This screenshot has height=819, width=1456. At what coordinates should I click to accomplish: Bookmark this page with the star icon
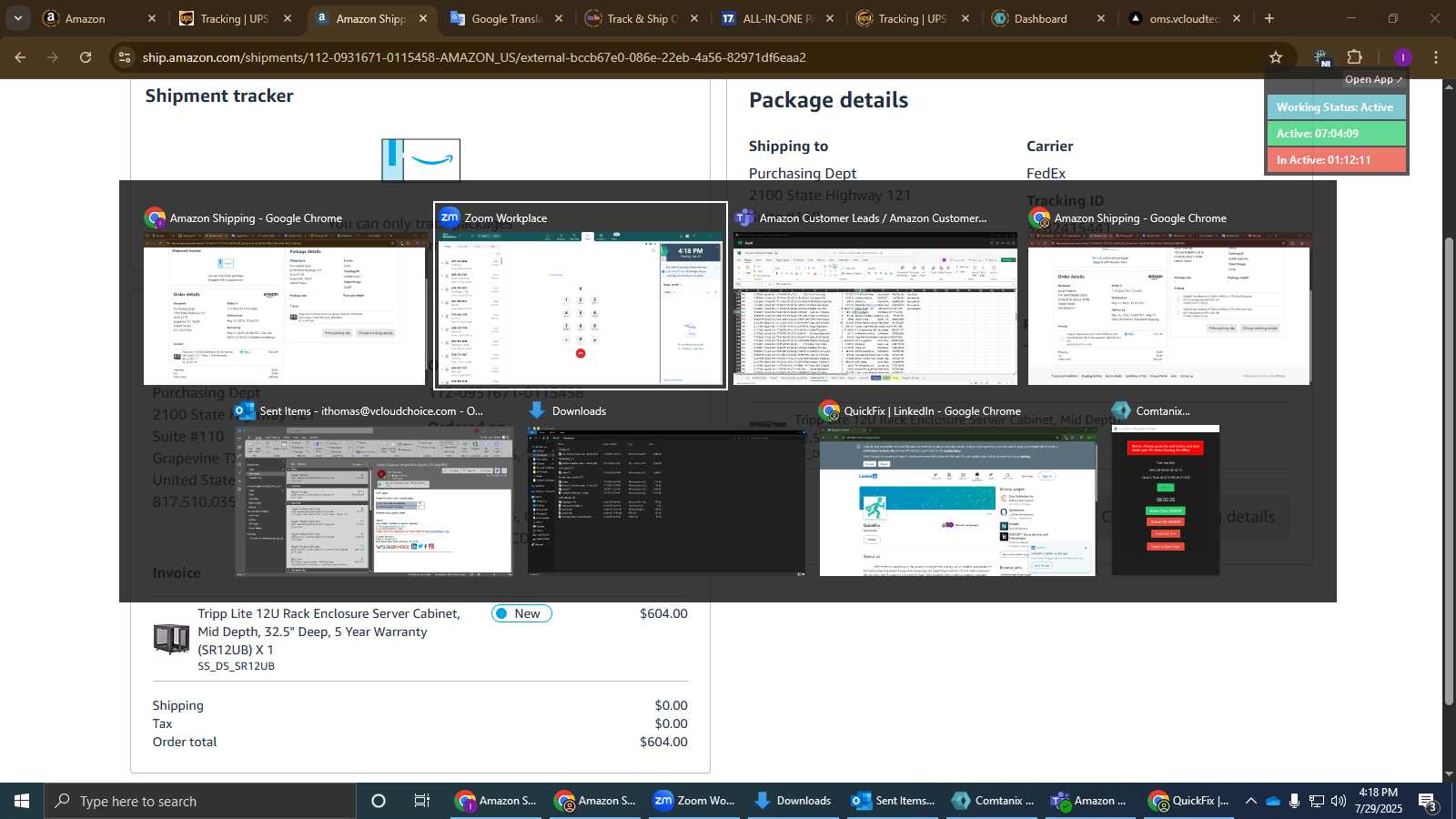coord(1276,57)
